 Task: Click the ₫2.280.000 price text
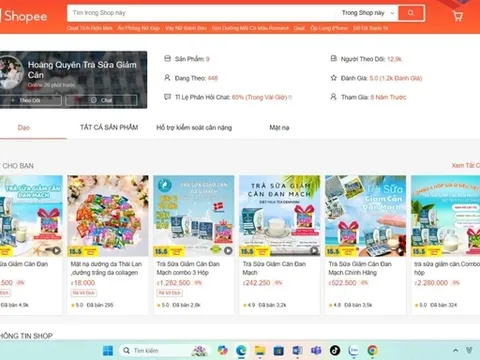pyautogui.click(x=431, y=283)
